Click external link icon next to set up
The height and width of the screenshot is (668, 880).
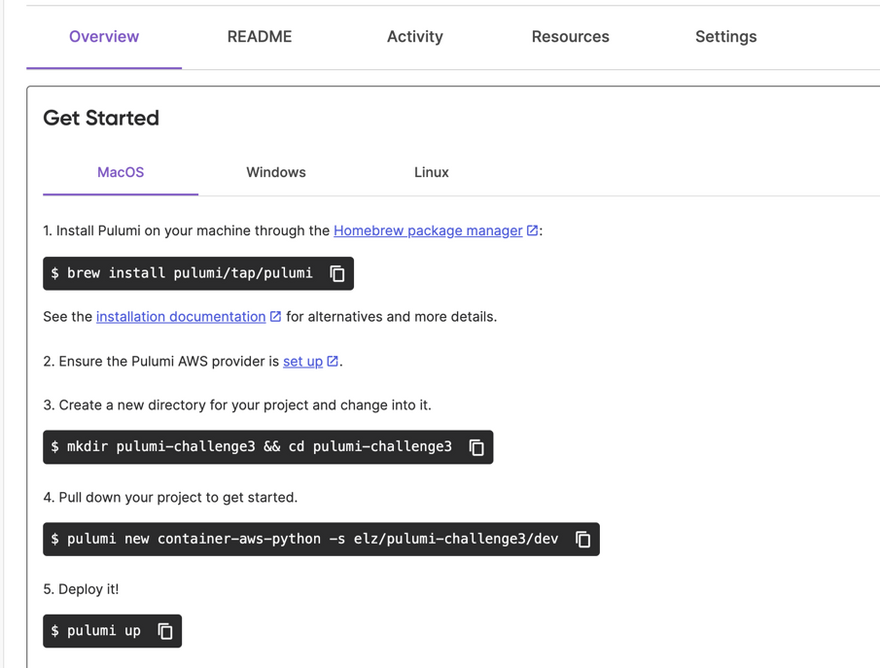[x=333, y=361]
